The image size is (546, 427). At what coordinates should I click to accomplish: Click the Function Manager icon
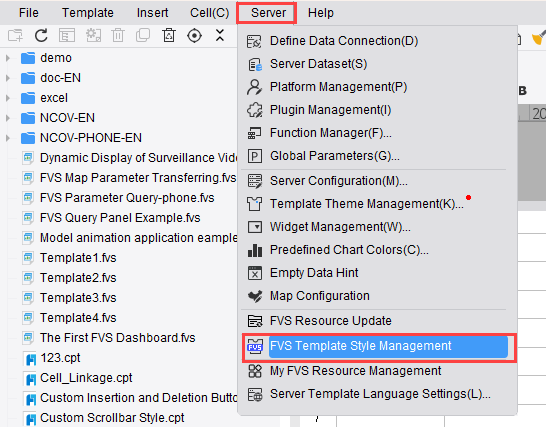[x=254, y=133]
